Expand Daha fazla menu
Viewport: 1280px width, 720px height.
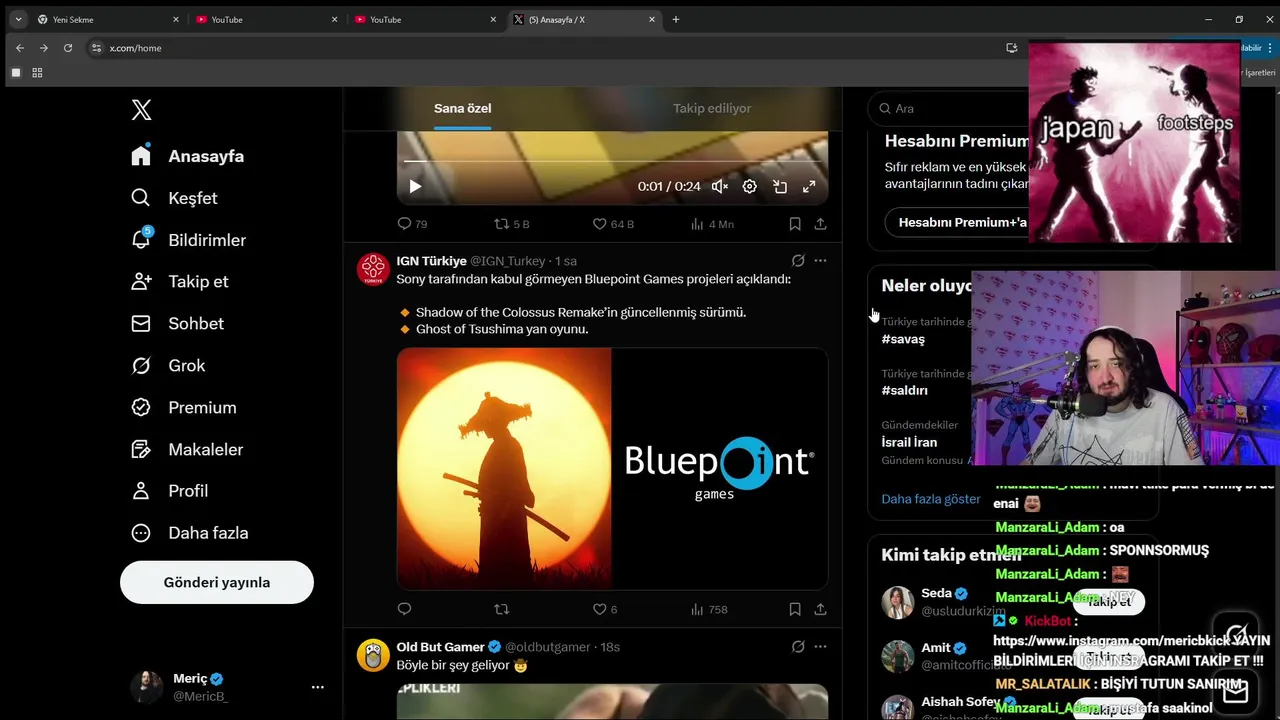(189, 533)
